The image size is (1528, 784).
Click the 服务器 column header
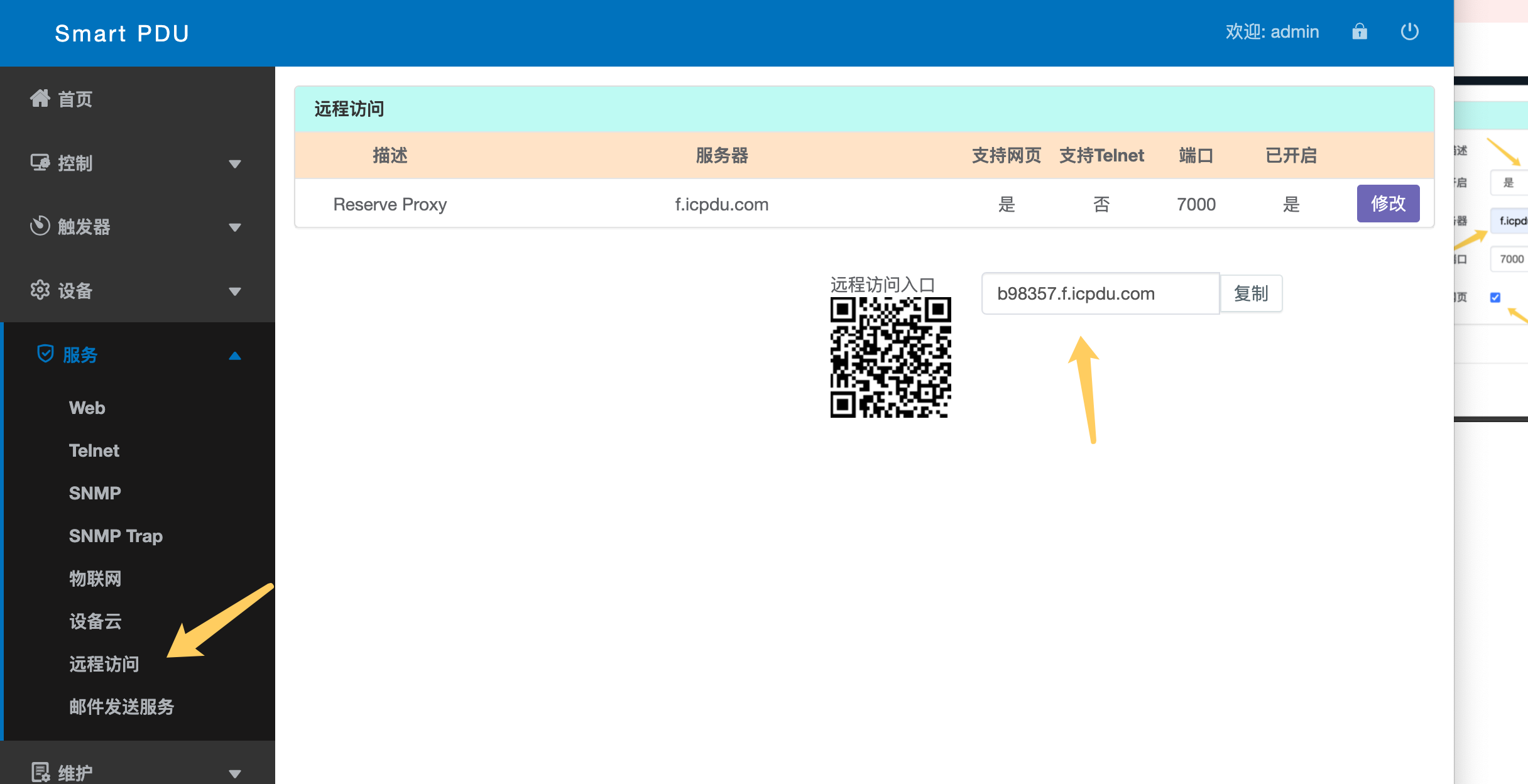[722, 155]
